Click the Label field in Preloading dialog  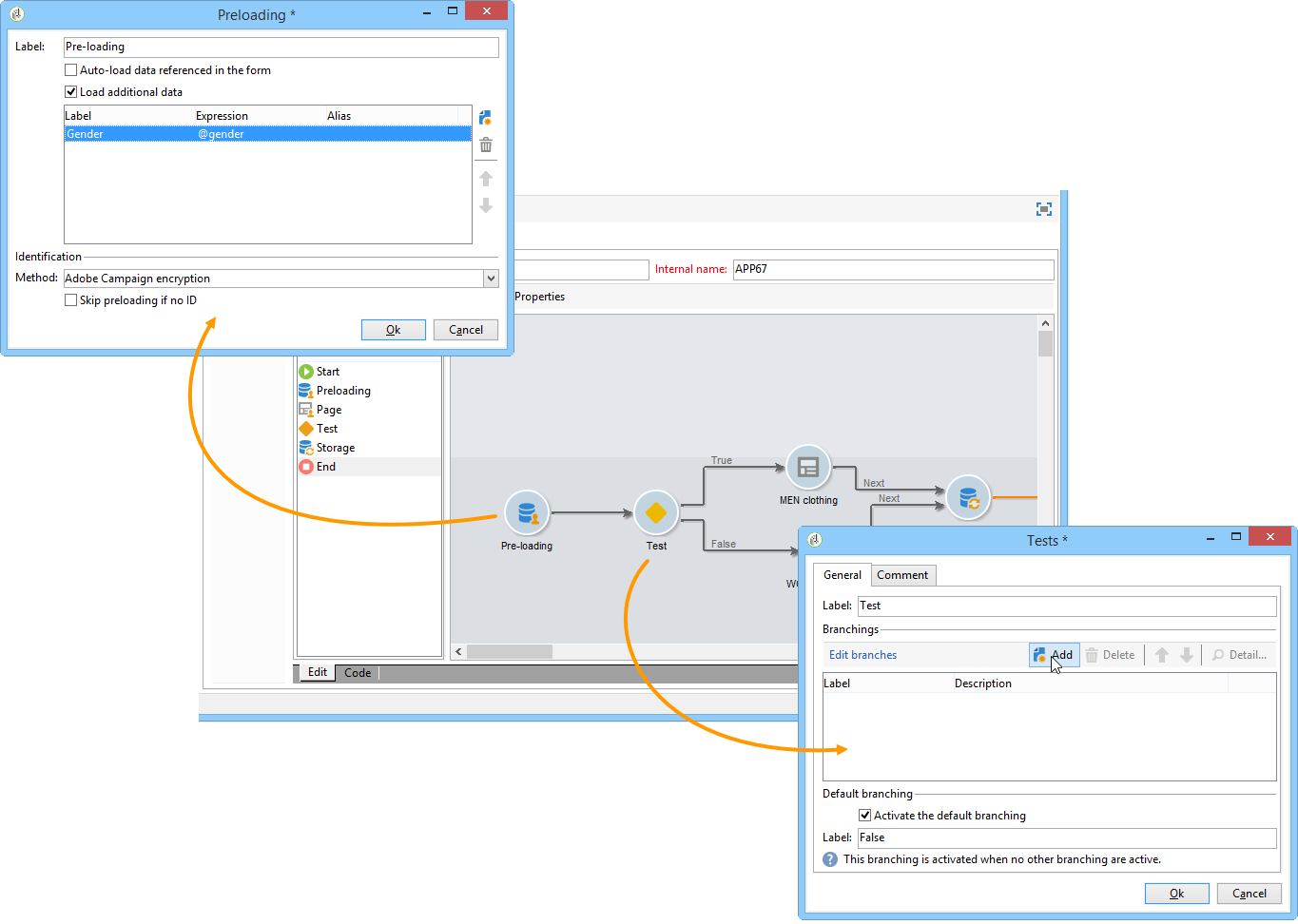[x=281, y=47]
